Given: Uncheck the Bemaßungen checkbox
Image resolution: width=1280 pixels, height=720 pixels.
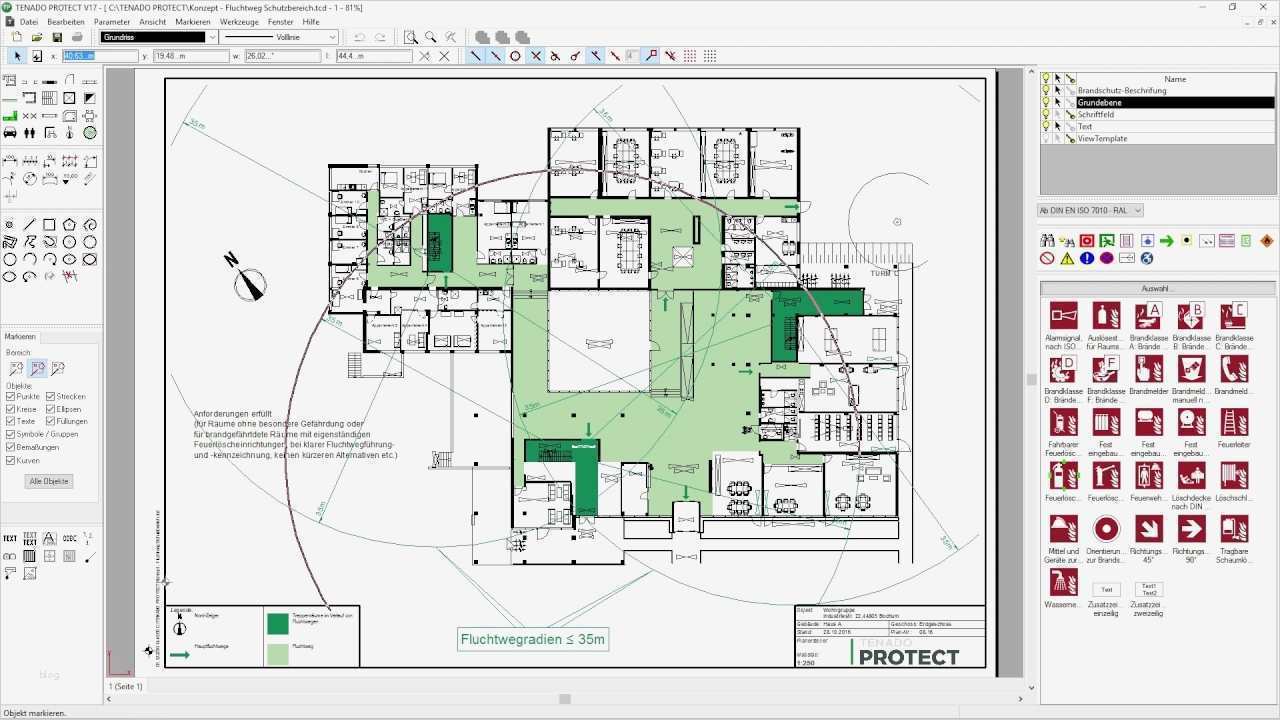Looking at the screenshot, I should (x=10, y=447).
